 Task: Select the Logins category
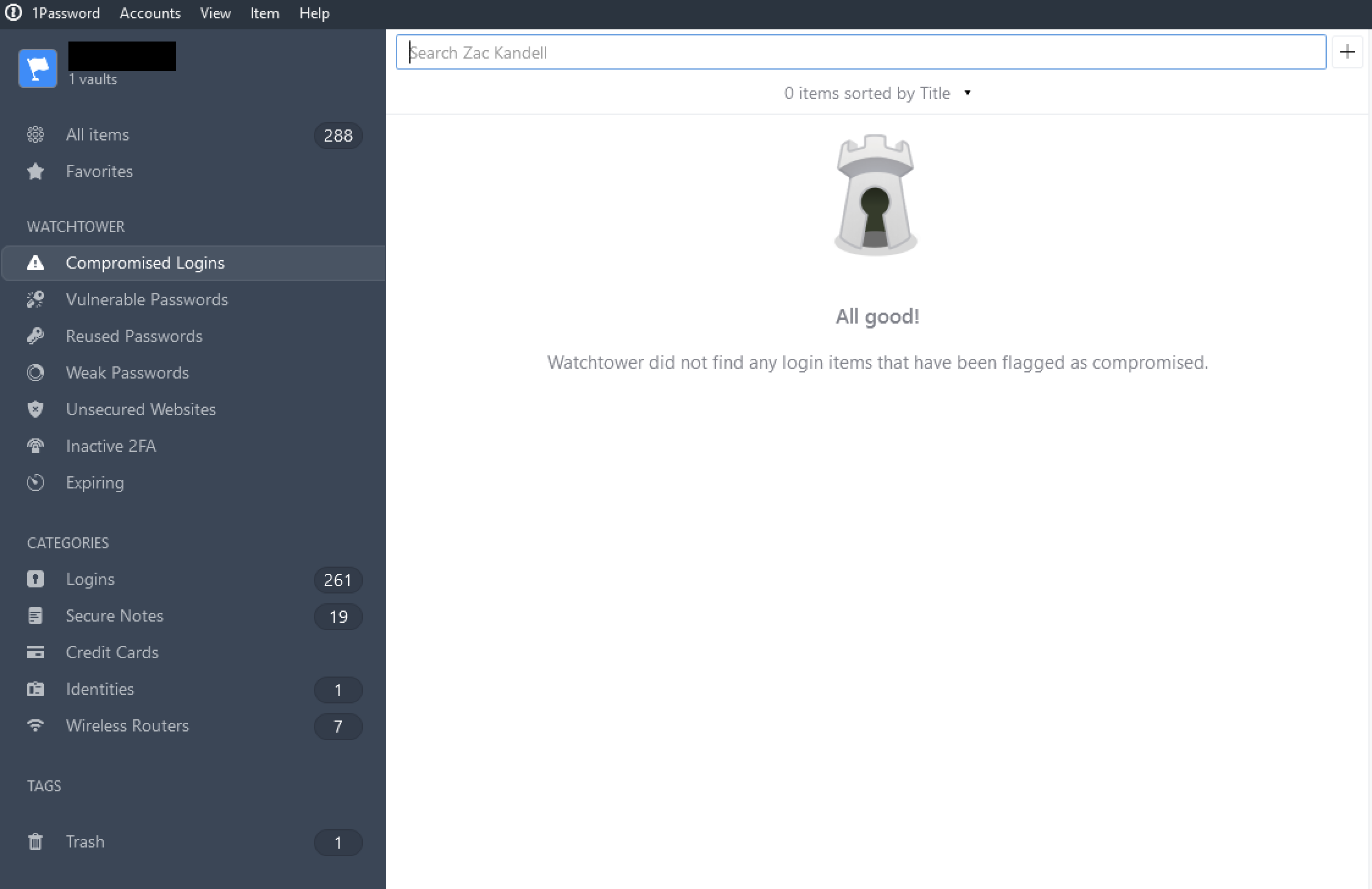[x=90, y=578]
